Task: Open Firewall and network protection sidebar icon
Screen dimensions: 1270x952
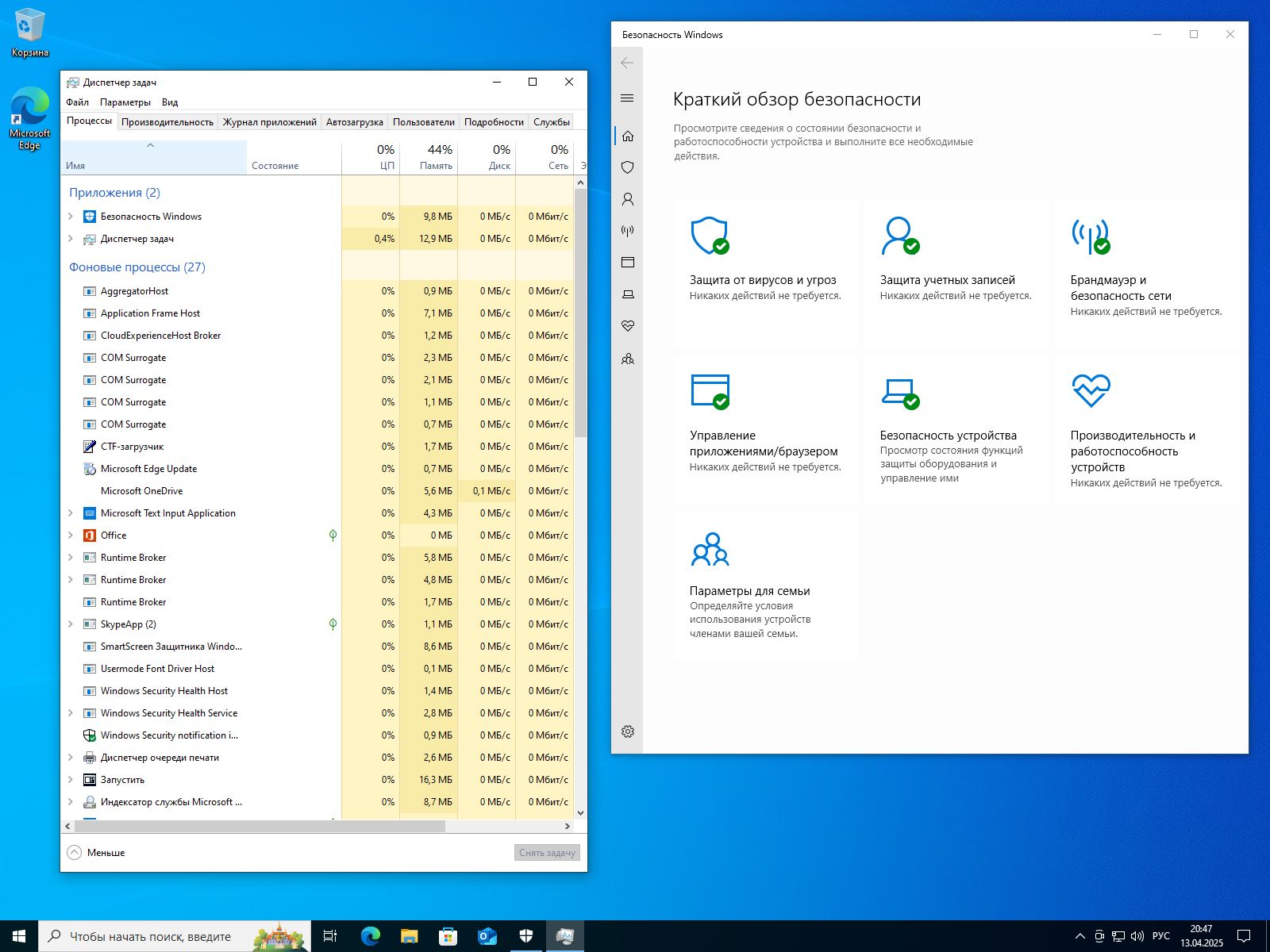Action: coord(628,231)
